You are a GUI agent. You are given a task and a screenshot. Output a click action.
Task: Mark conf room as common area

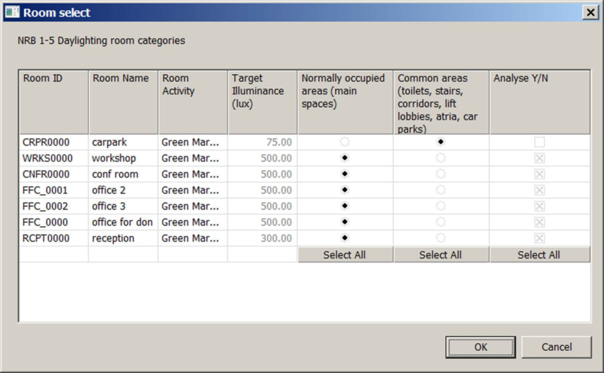440,174
